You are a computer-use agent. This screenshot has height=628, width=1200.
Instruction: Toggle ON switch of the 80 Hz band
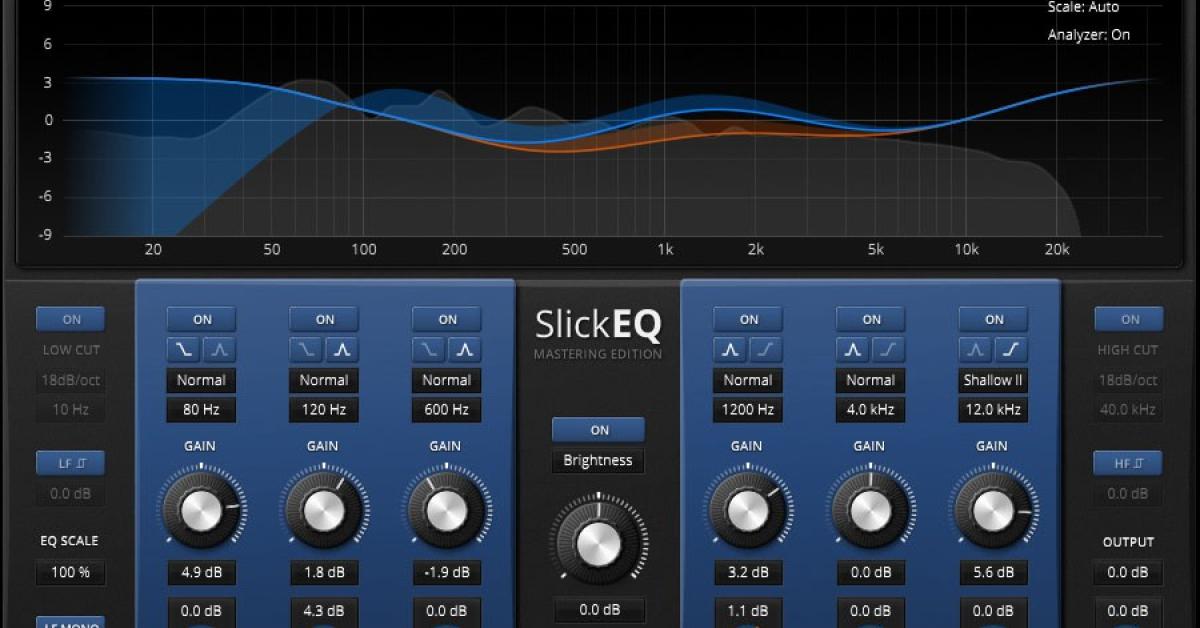(x=202, y=320)
